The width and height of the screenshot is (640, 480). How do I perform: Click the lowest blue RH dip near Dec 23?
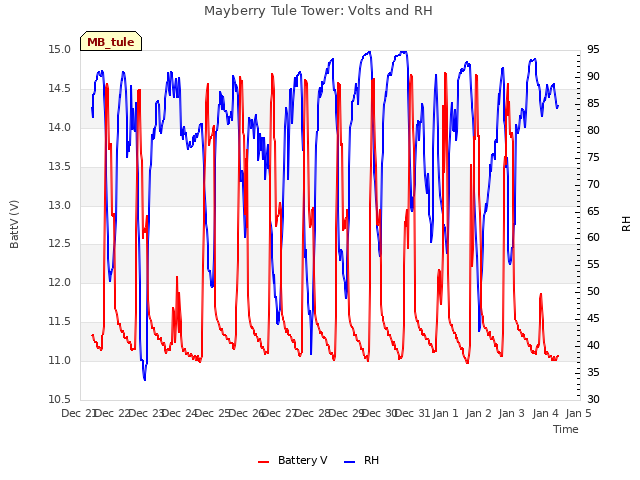click(144, 378)
